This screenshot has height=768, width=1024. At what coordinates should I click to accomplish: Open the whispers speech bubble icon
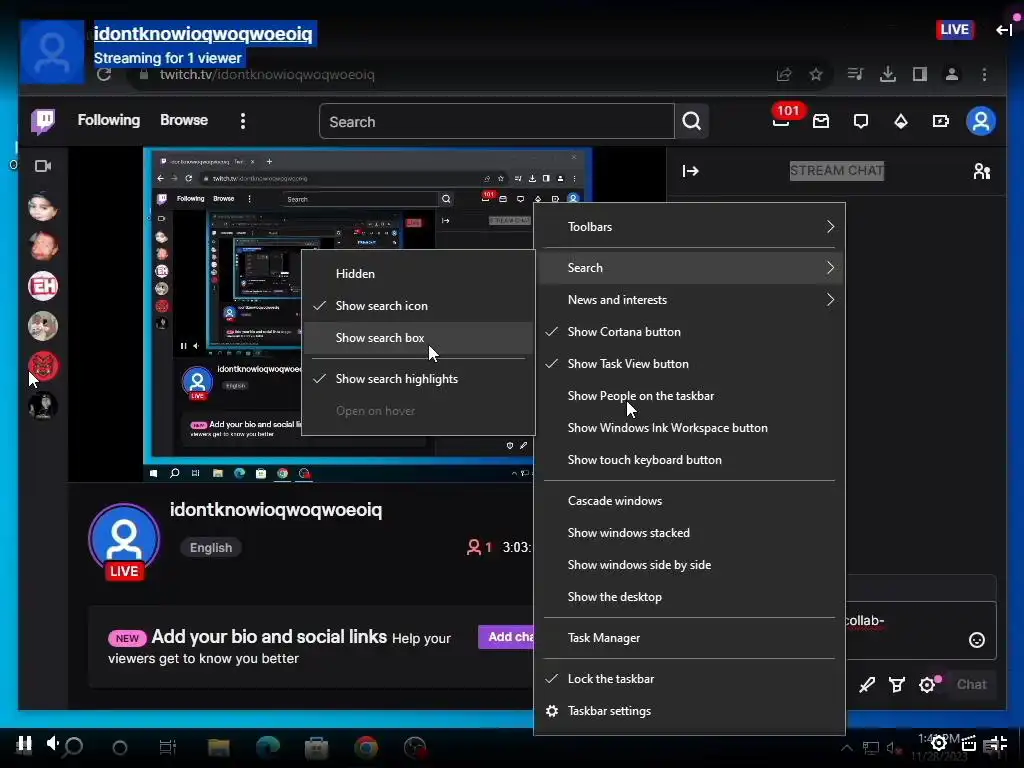click(x=861, y=121)
